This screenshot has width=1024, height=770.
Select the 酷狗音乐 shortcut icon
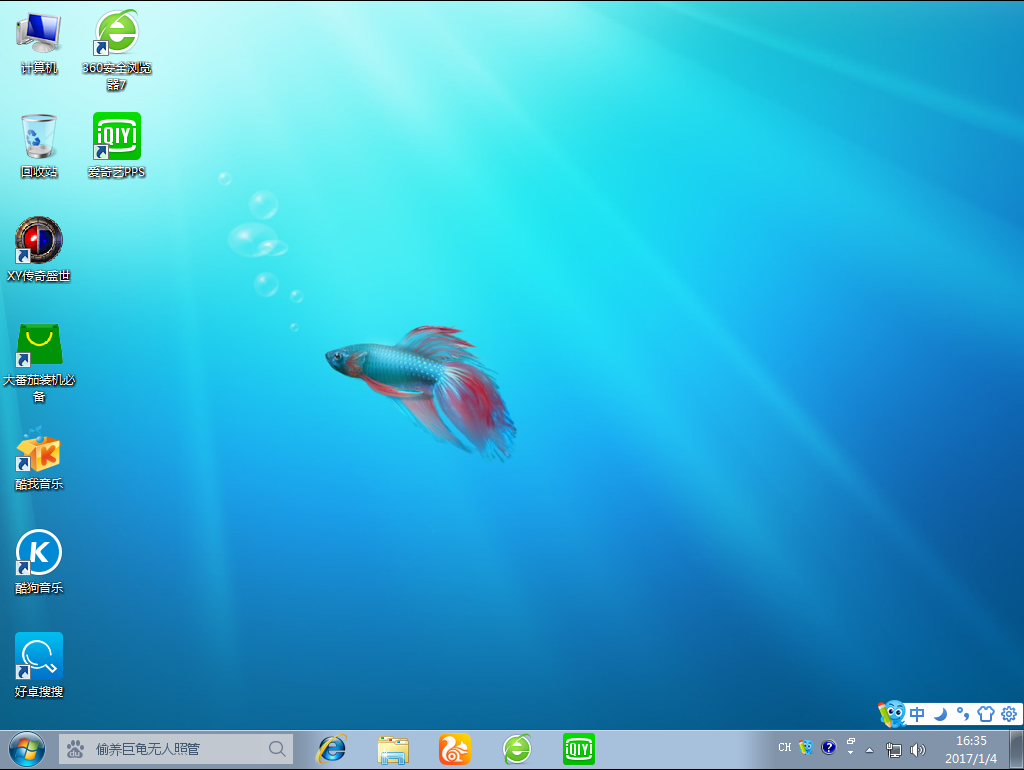[x=39, y=562]
